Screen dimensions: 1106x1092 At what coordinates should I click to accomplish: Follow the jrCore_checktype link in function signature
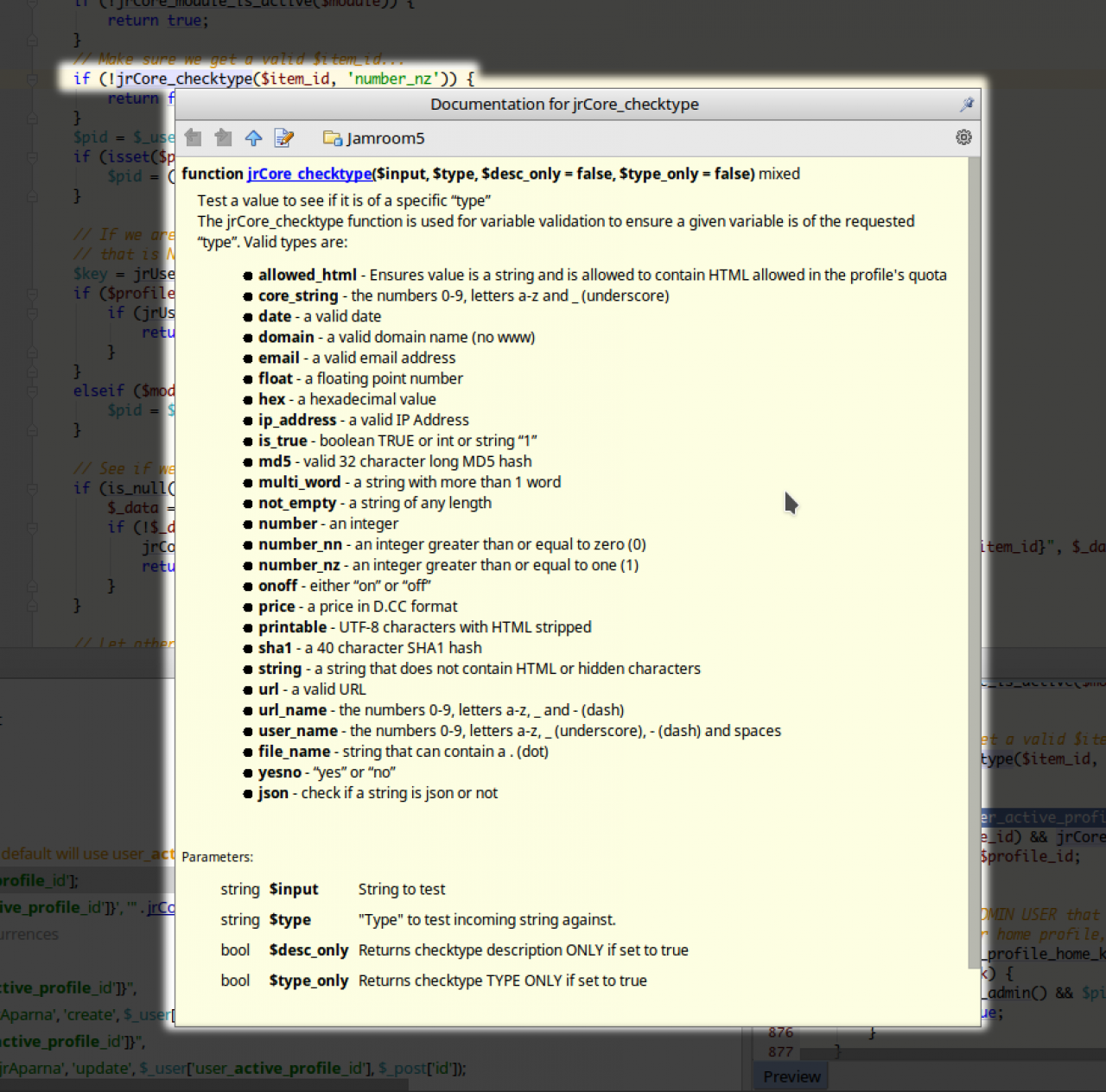(309, 174)
